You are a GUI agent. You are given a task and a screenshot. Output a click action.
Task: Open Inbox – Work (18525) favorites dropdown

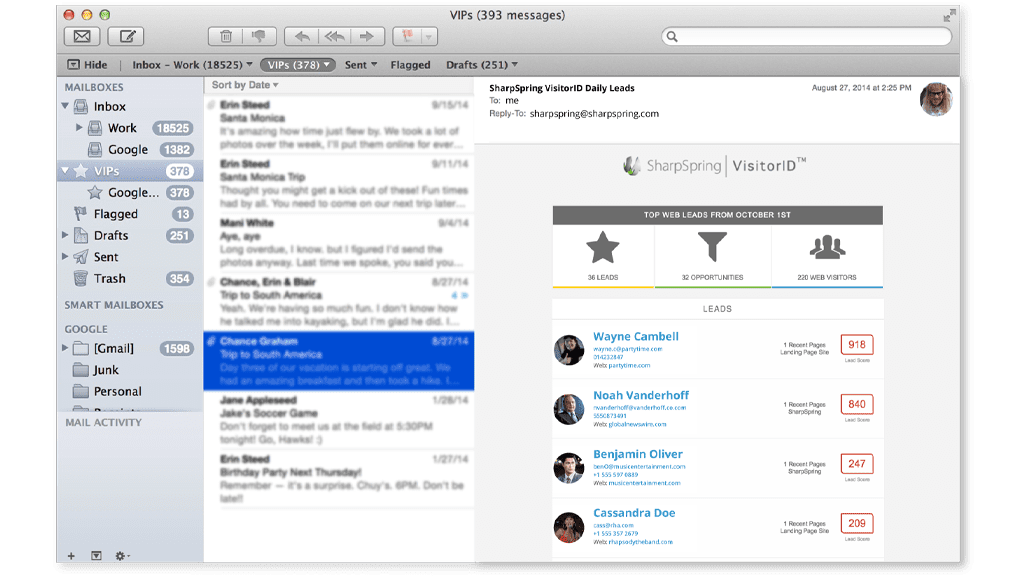click(192, 65)
